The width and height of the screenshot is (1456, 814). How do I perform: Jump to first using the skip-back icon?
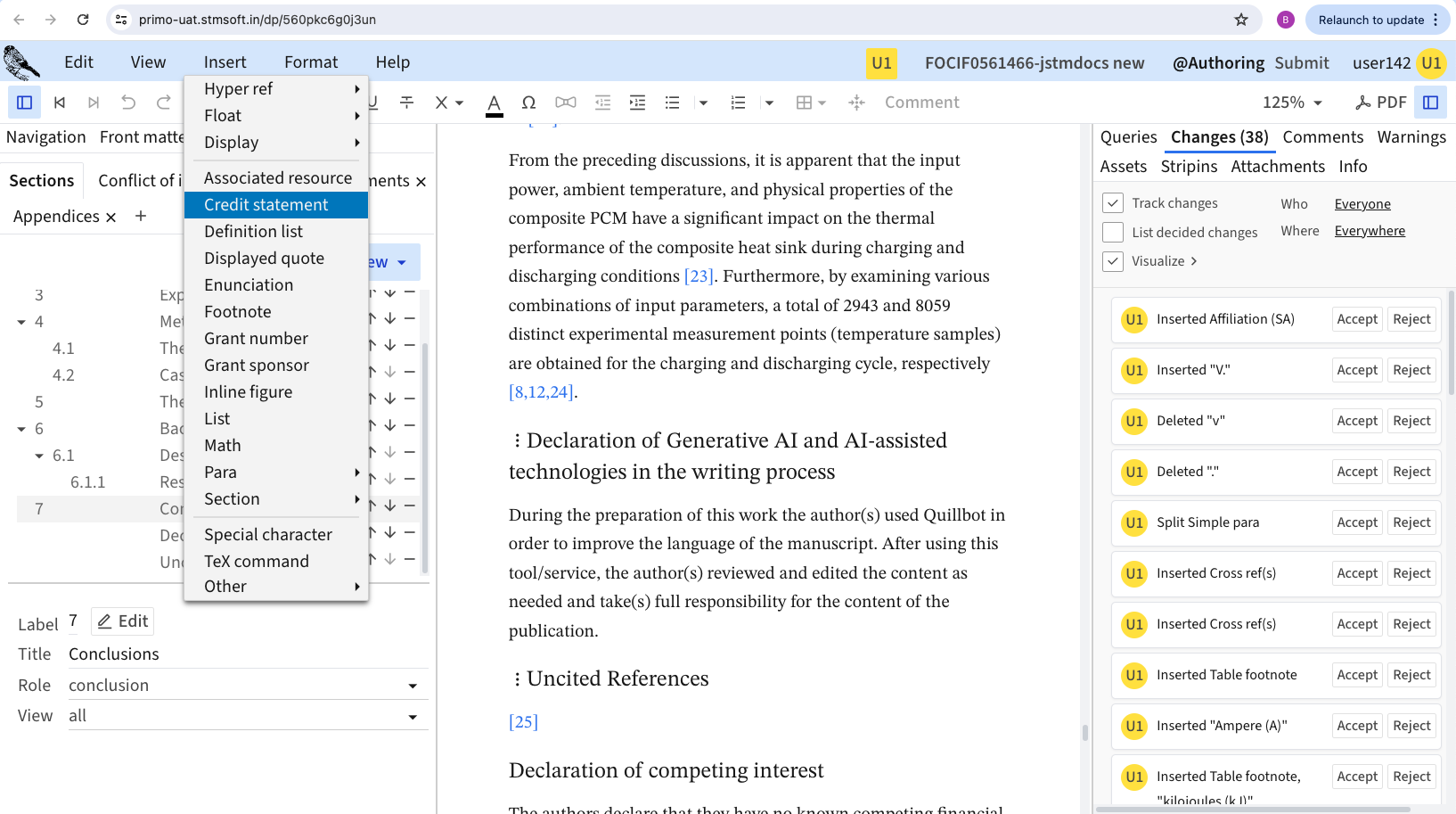(x=60, y=103)
